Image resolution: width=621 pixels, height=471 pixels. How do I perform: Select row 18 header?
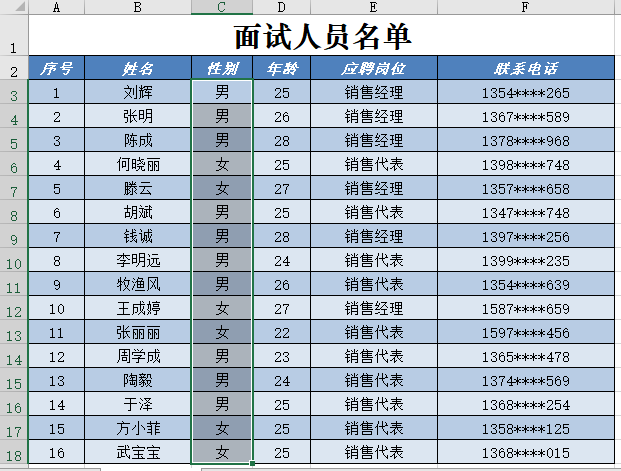pos(13,454)
